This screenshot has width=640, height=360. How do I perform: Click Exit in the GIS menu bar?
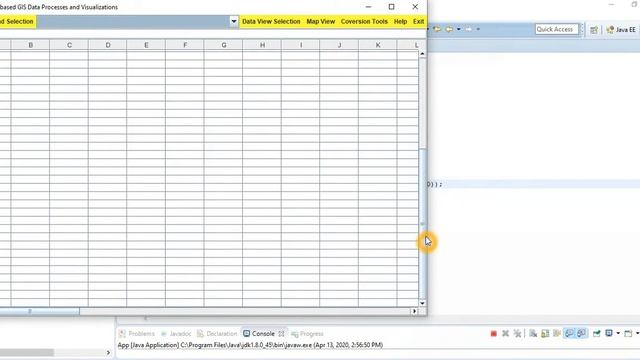click(x=418, y=21)
